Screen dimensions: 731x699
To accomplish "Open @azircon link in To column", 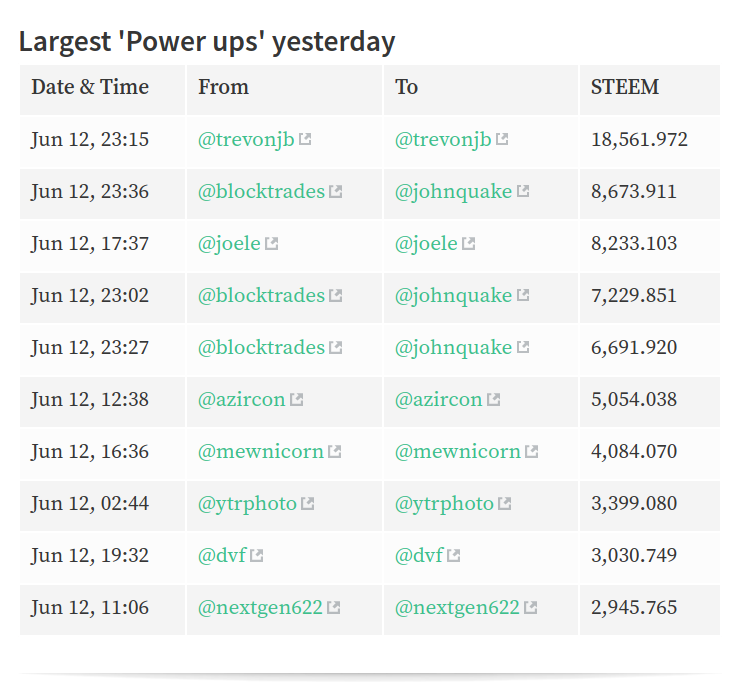I will 438,400.
